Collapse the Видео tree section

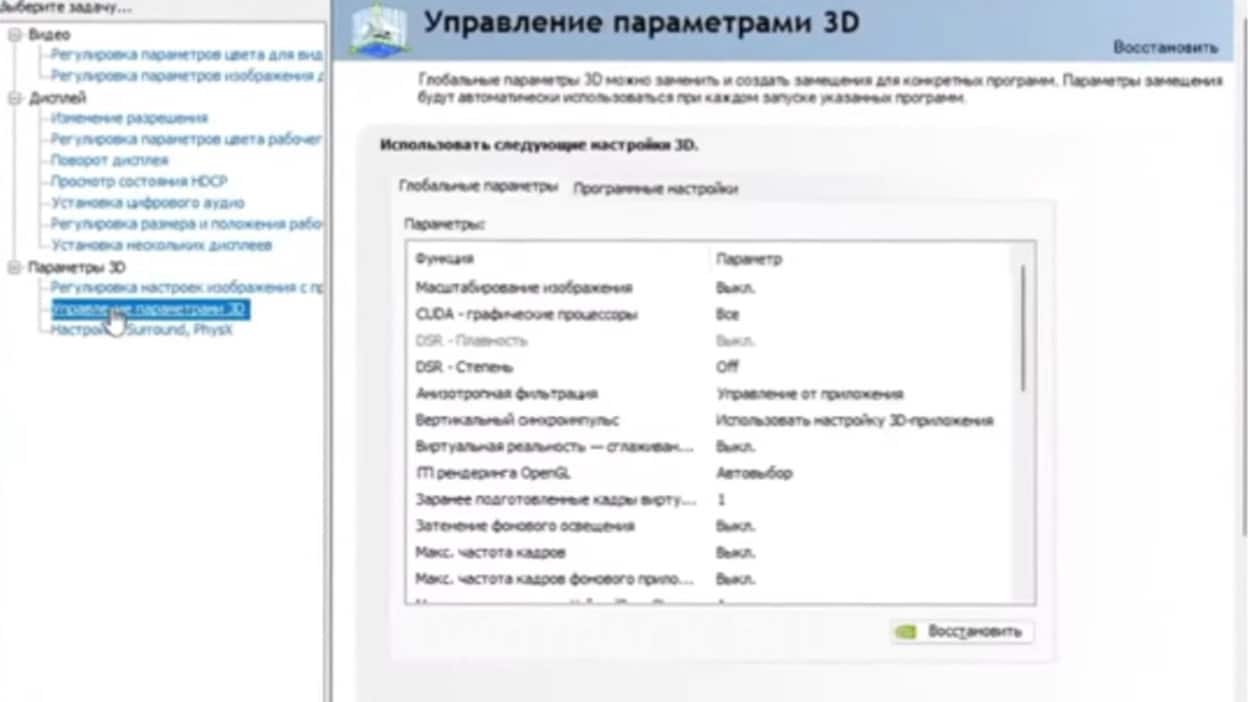[14, 35]
